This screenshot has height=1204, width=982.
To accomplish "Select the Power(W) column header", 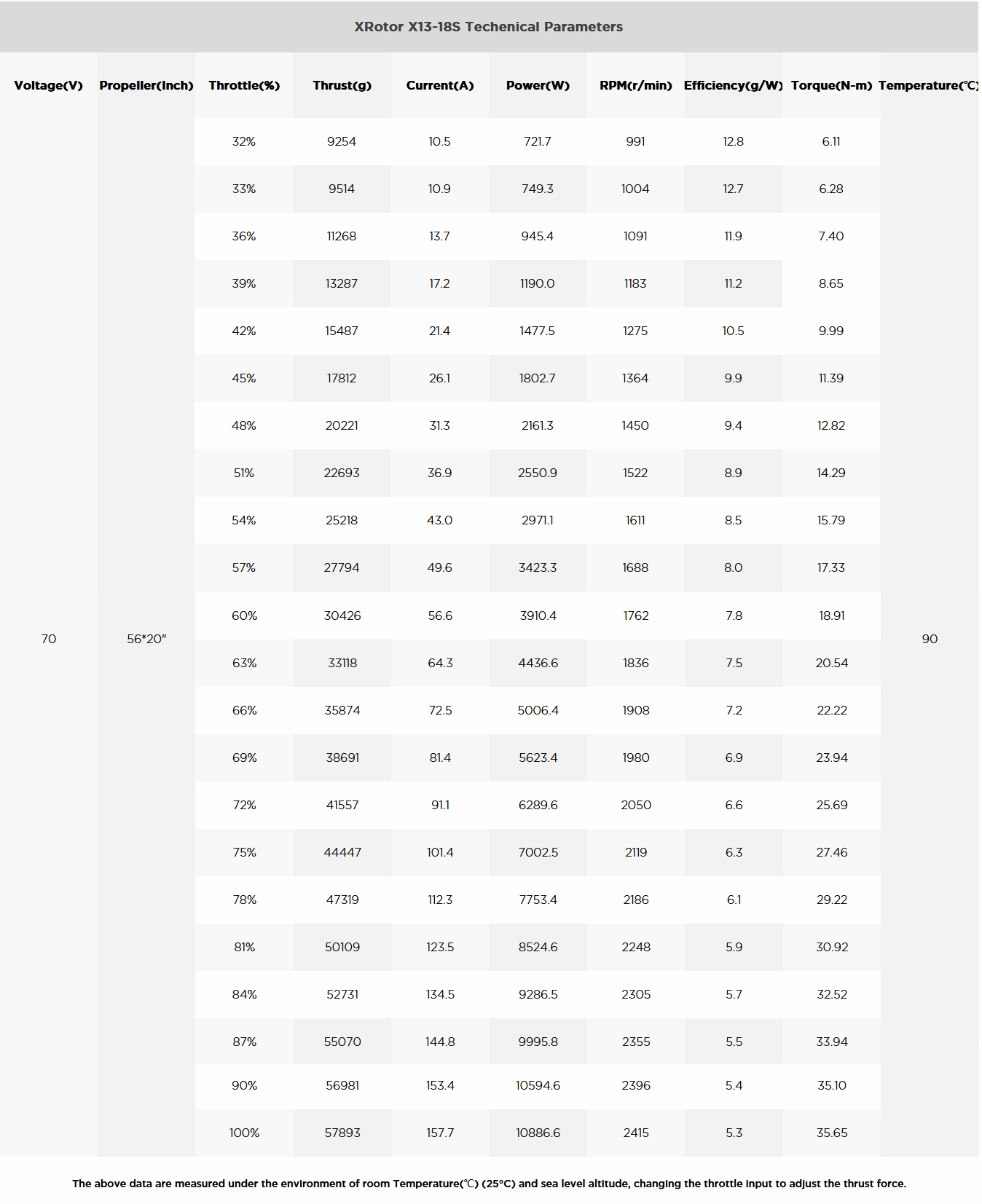I will pos(538,85).
